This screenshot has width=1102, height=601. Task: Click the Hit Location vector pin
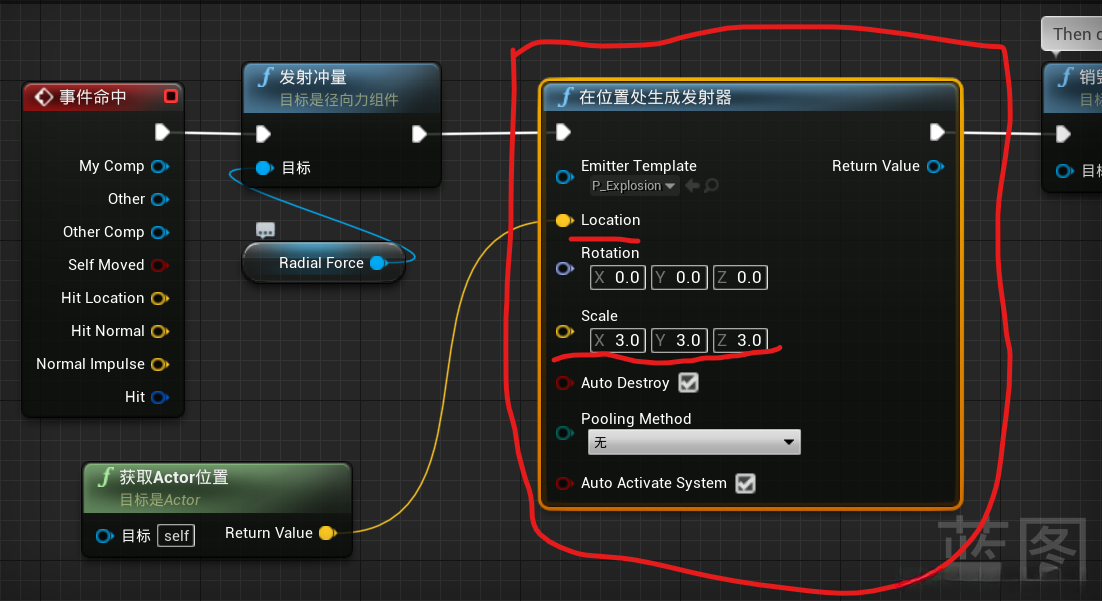(x=160, y=299)
